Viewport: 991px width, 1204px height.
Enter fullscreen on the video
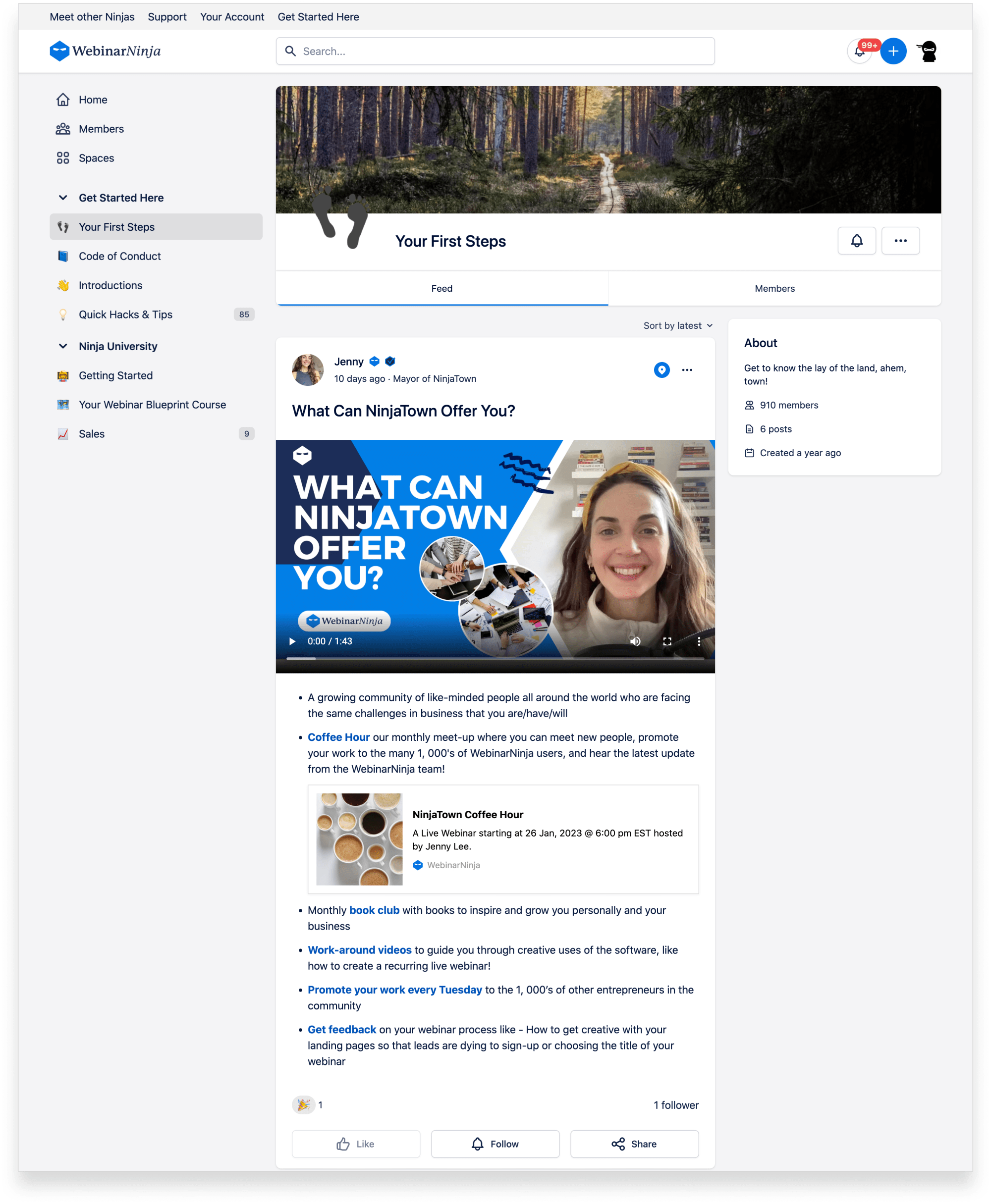[x=667, y=641]
